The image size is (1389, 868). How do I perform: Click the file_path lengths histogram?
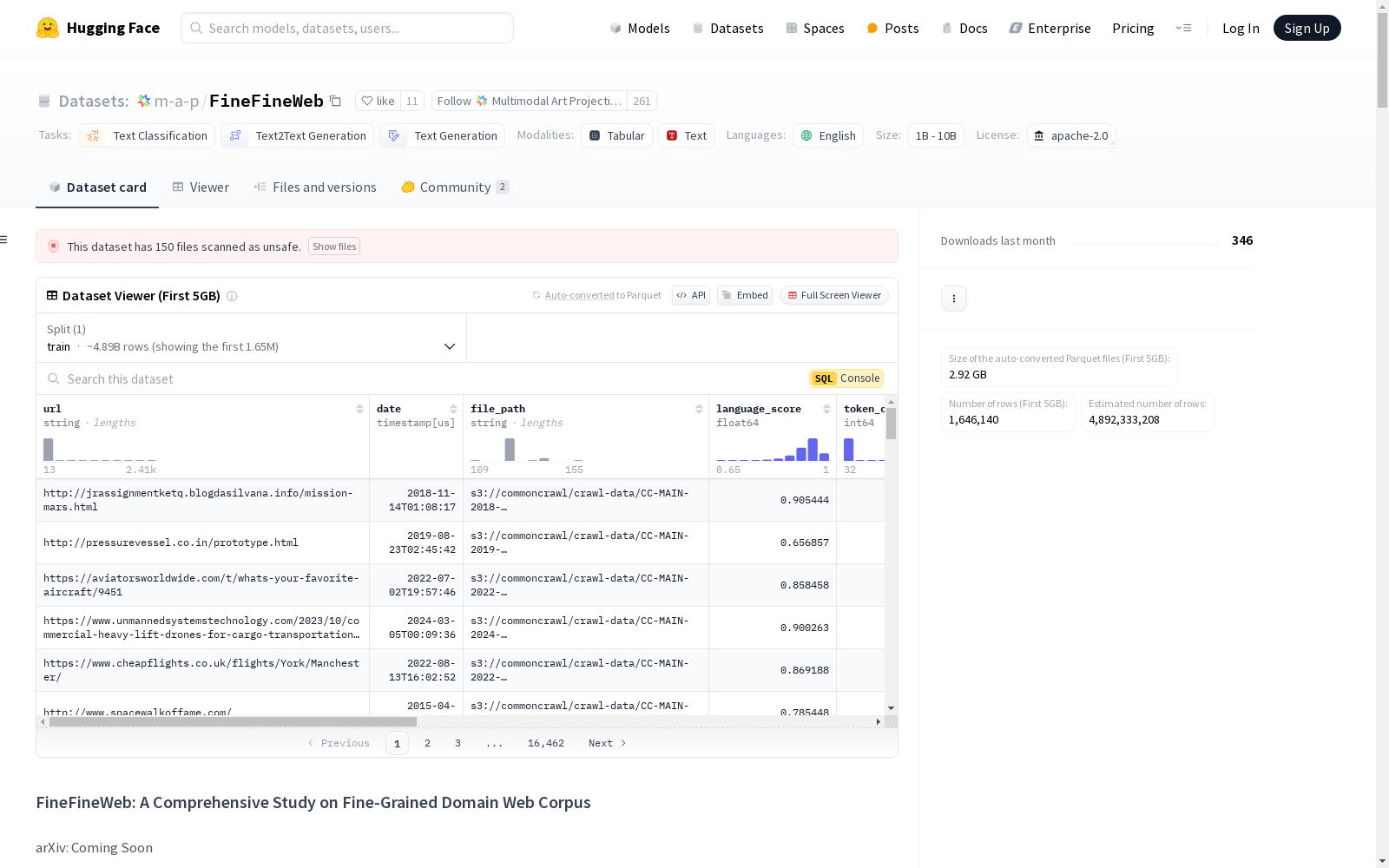(x=527, y=450)
